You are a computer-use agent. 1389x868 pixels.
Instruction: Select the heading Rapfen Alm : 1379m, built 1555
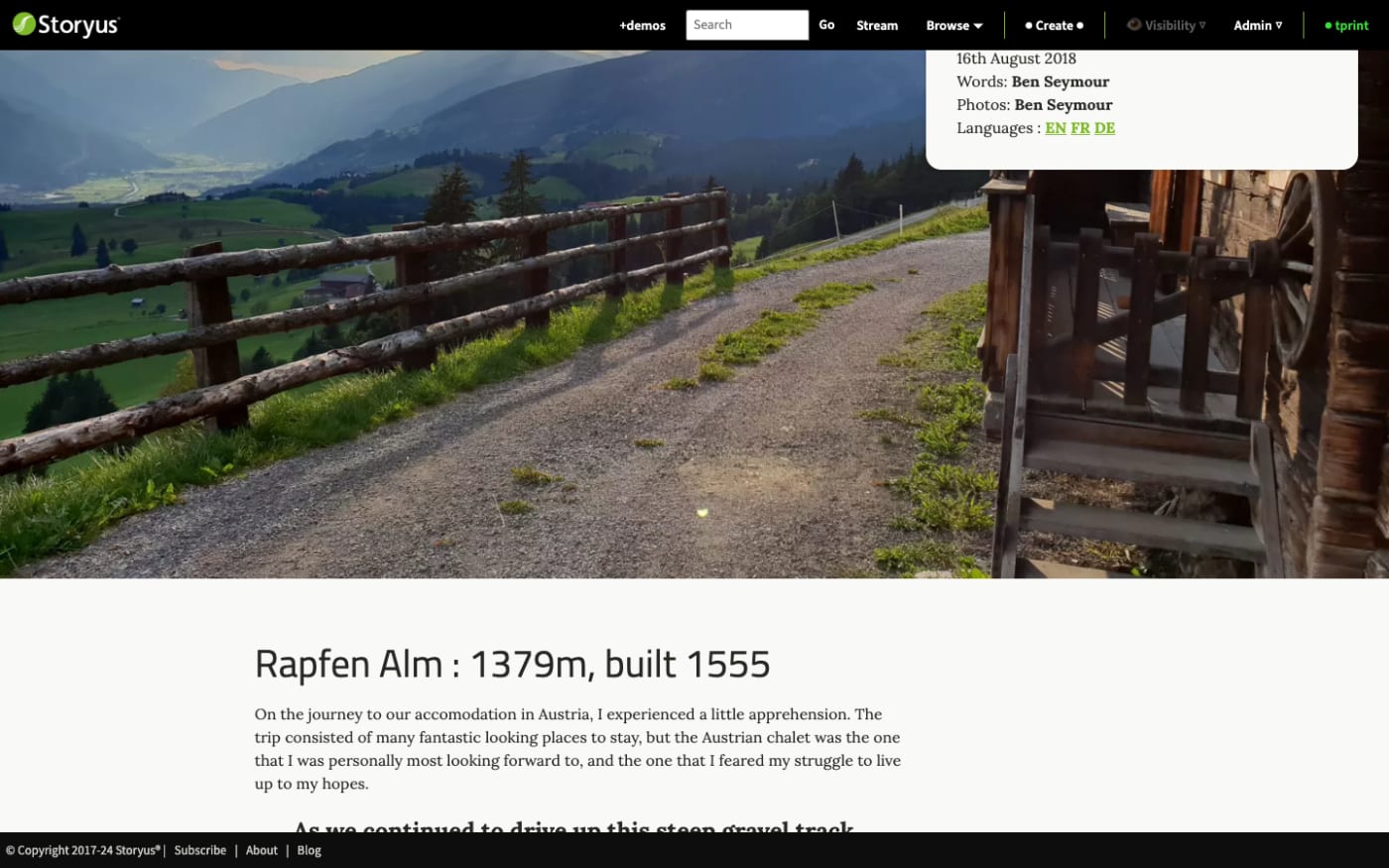tap(512, 664)
